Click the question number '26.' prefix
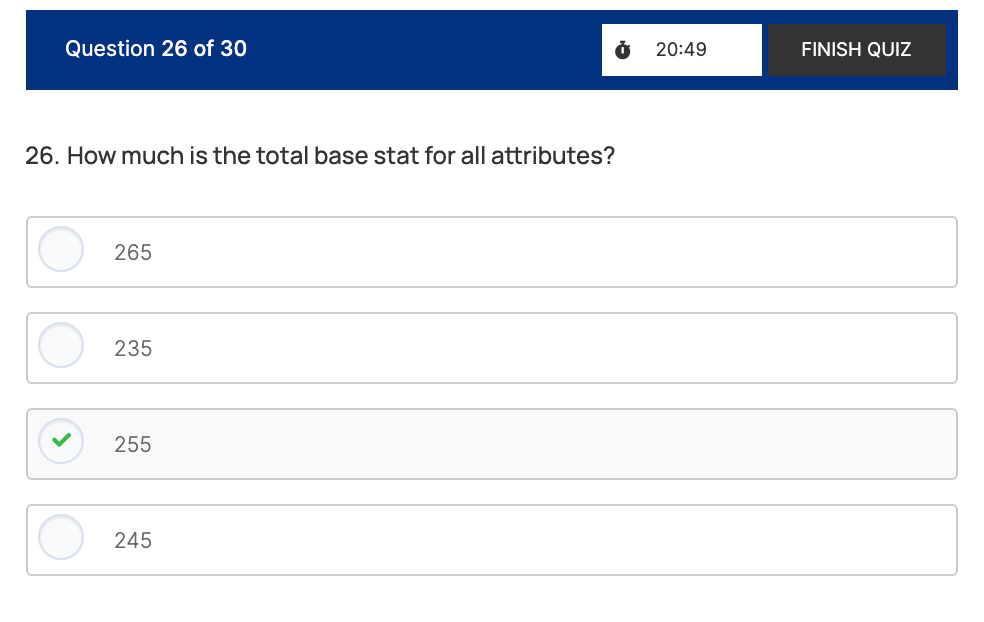The height and width of the screenshot is (622, 984). point(43,157)
